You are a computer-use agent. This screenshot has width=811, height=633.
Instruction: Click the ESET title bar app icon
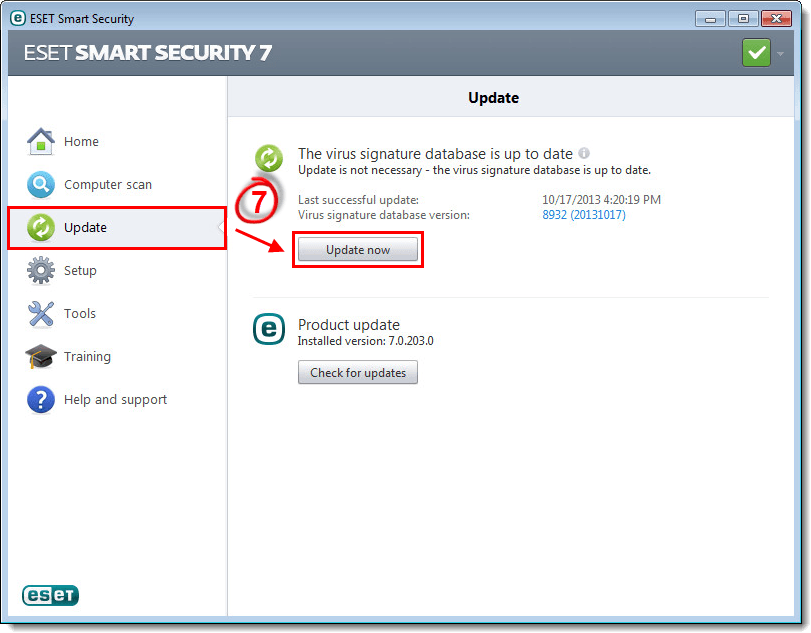[x=17, y=18]
